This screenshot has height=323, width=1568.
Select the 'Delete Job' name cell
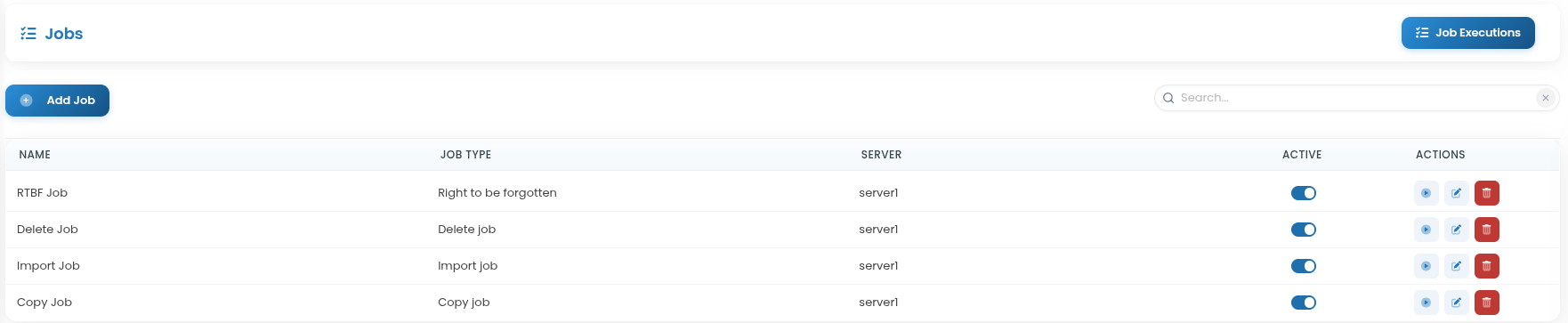pyautogui.click(x=47, y=230)
